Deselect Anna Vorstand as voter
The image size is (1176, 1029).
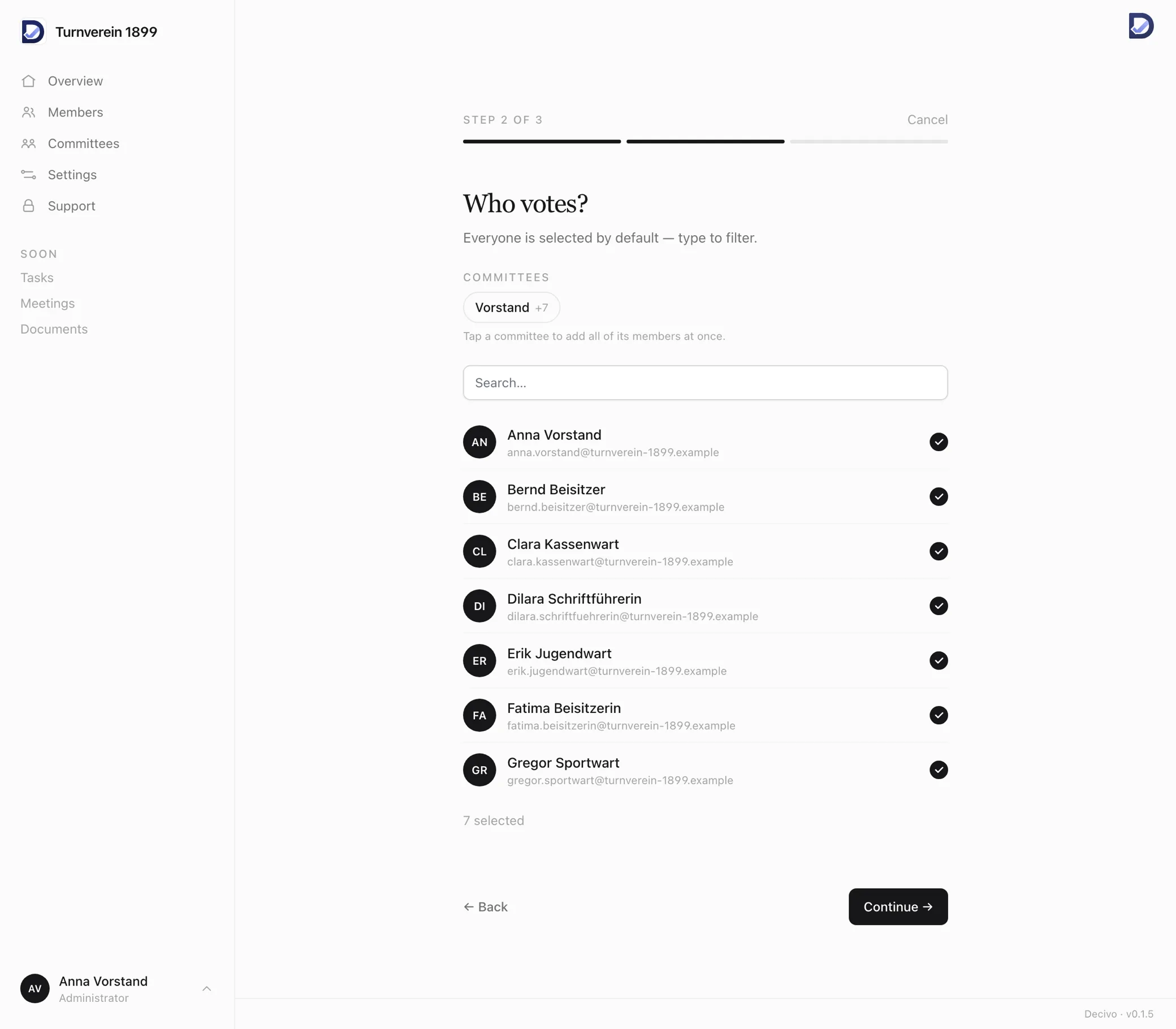(x=939, y=442)
